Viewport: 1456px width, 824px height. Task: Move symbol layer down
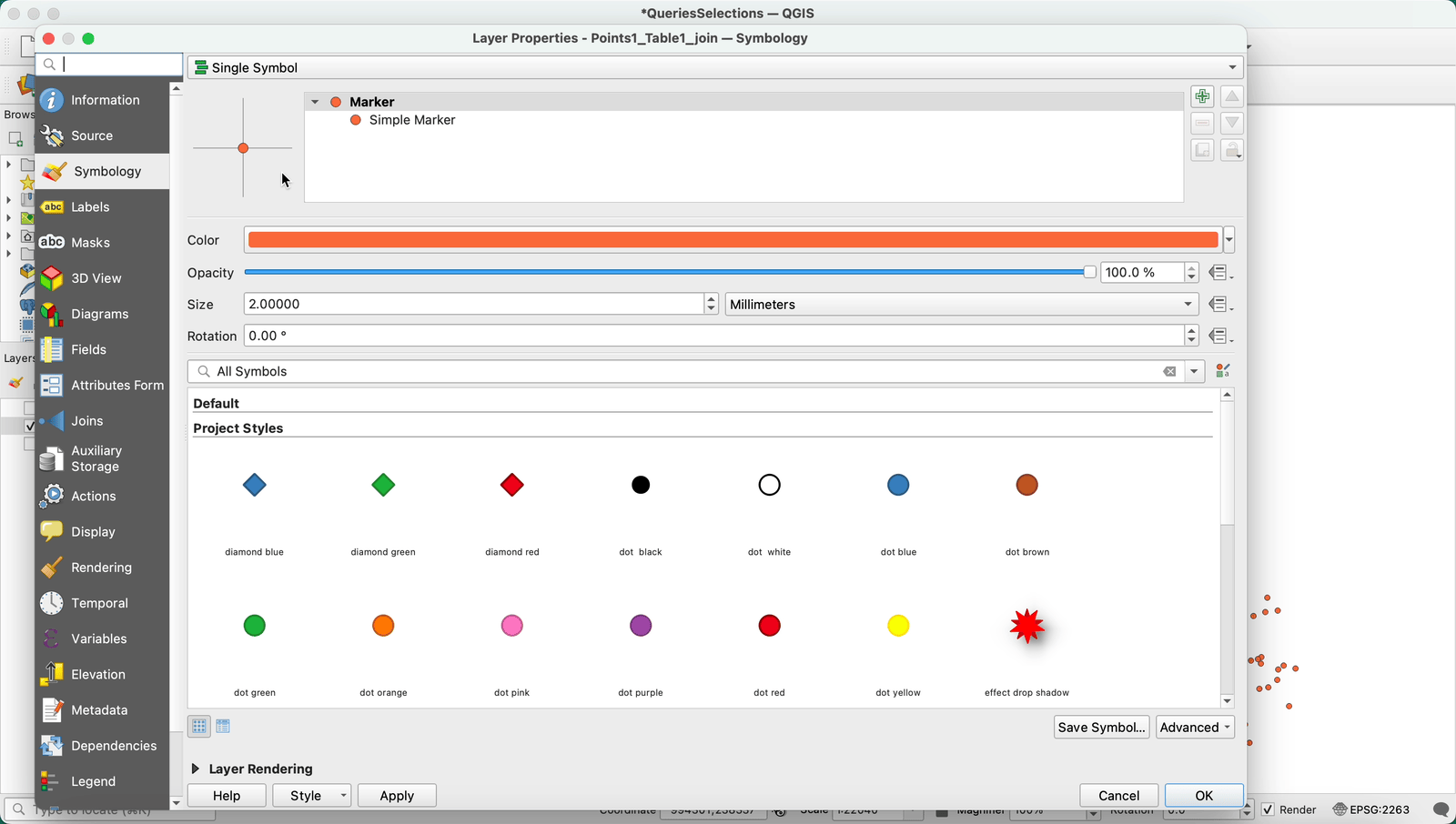tap(1232, 123)
